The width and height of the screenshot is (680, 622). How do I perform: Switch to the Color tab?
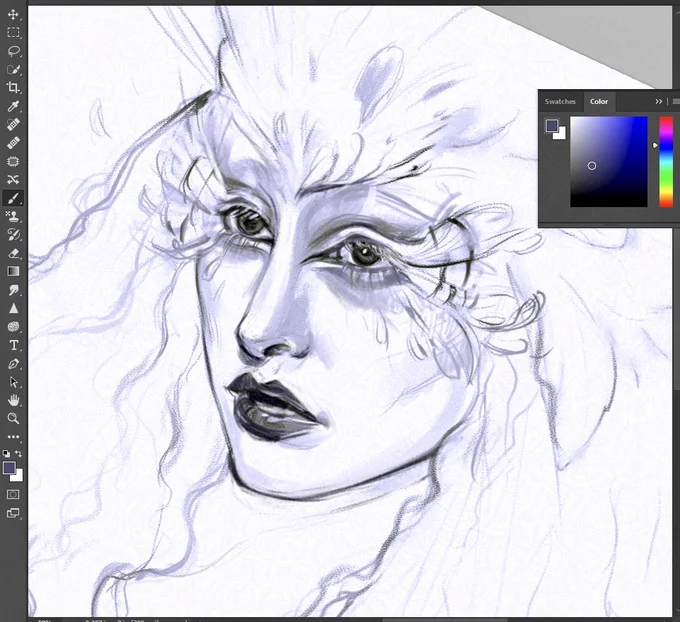point(598,101)
